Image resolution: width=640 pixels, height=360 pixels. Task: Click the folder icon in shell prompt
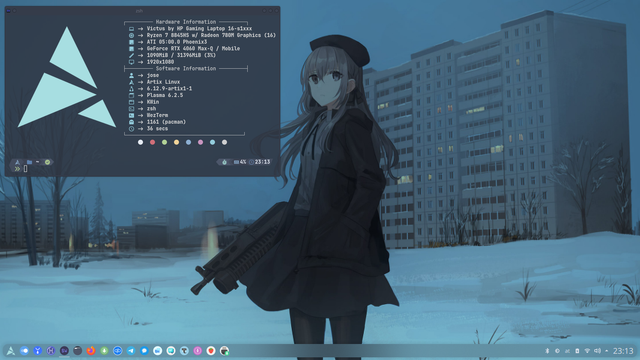point(29,162)
